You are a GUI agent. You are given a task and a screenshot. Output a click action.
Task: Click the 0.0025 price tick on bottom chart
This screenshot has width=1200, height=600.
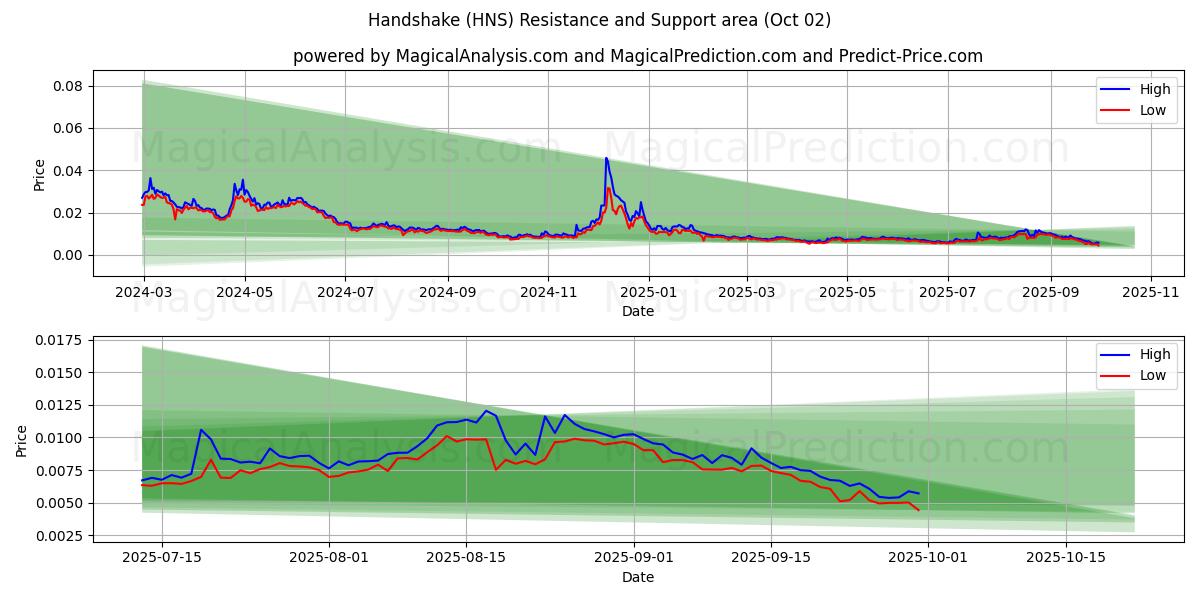[x=61, y=536]
